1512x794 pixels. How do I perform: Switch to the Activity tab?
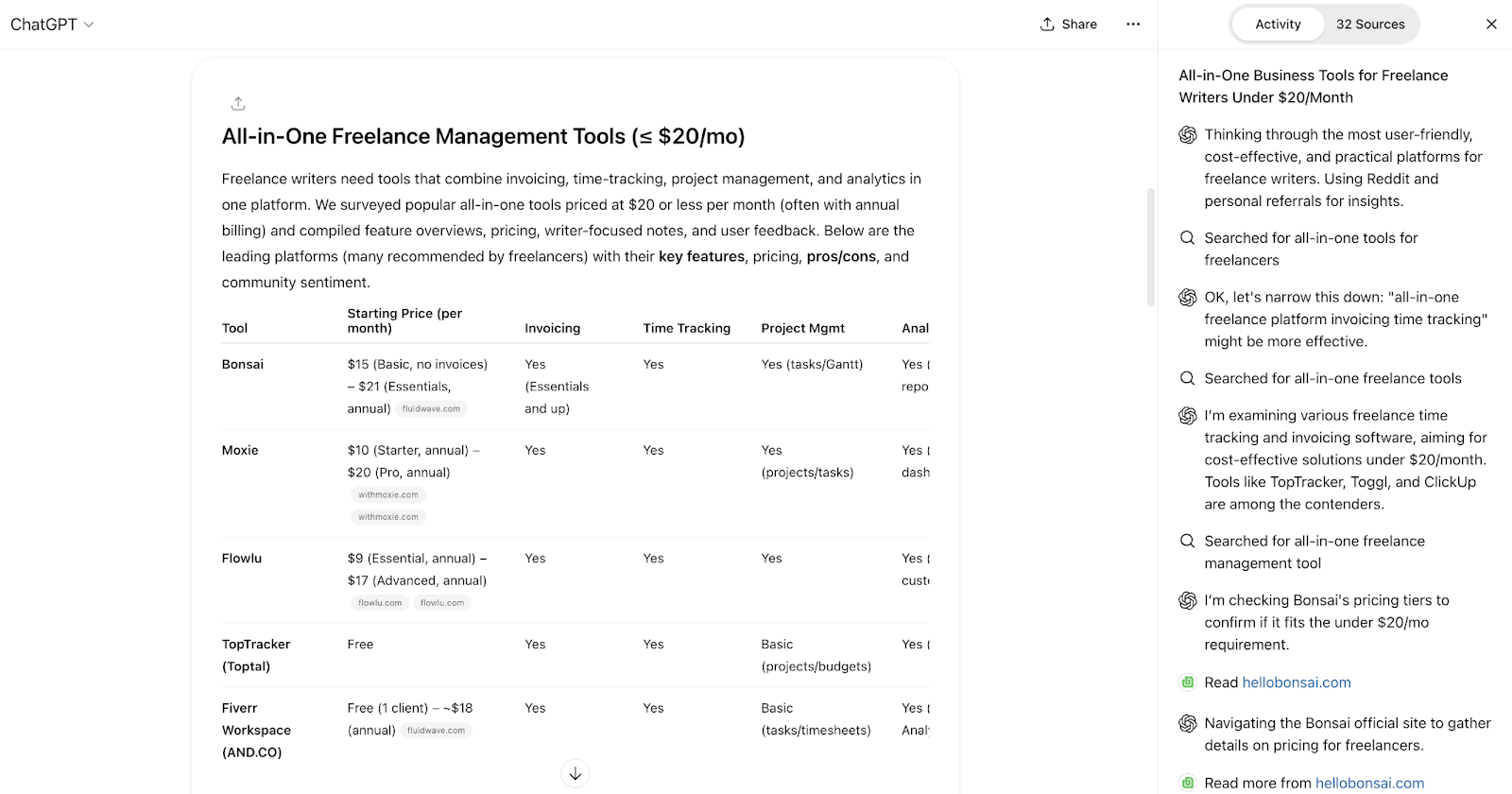point(1278,25)
